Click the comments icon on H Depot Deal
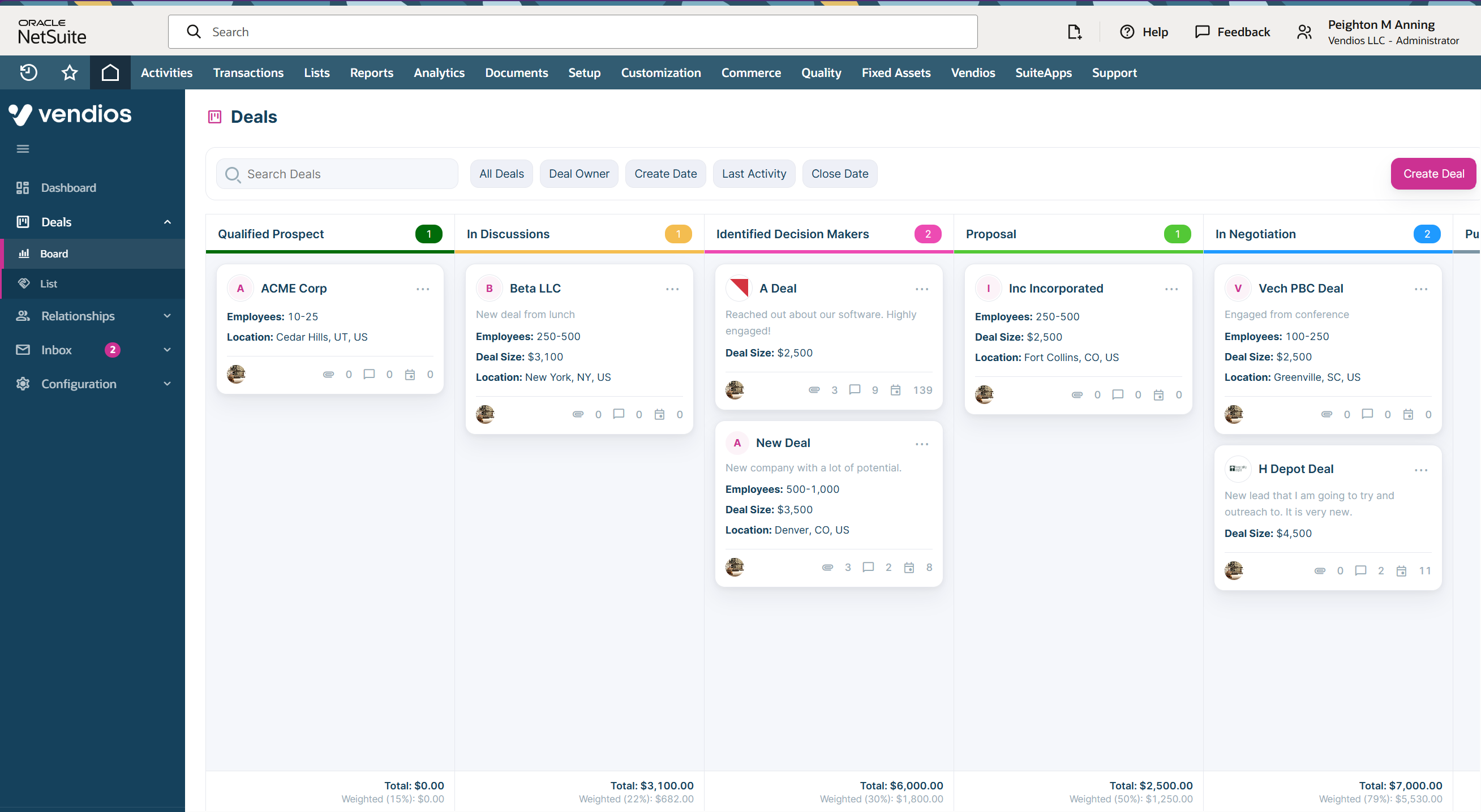This screenshot has height=812, width=1481. click(1360, 570)
